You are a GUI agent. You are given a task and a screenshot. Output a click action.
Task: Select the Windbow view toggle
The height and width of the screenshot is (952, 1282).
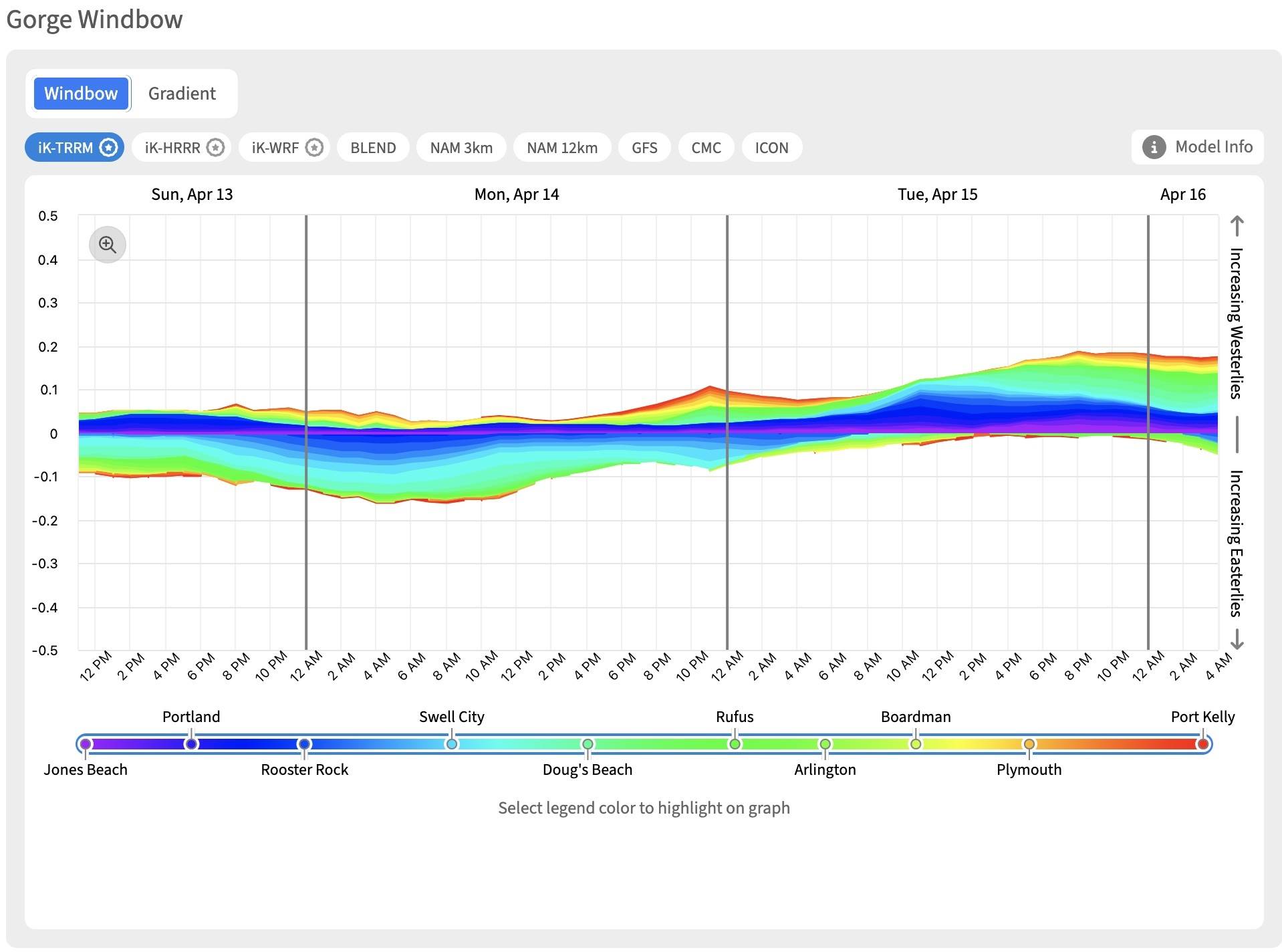pos(81,94)
